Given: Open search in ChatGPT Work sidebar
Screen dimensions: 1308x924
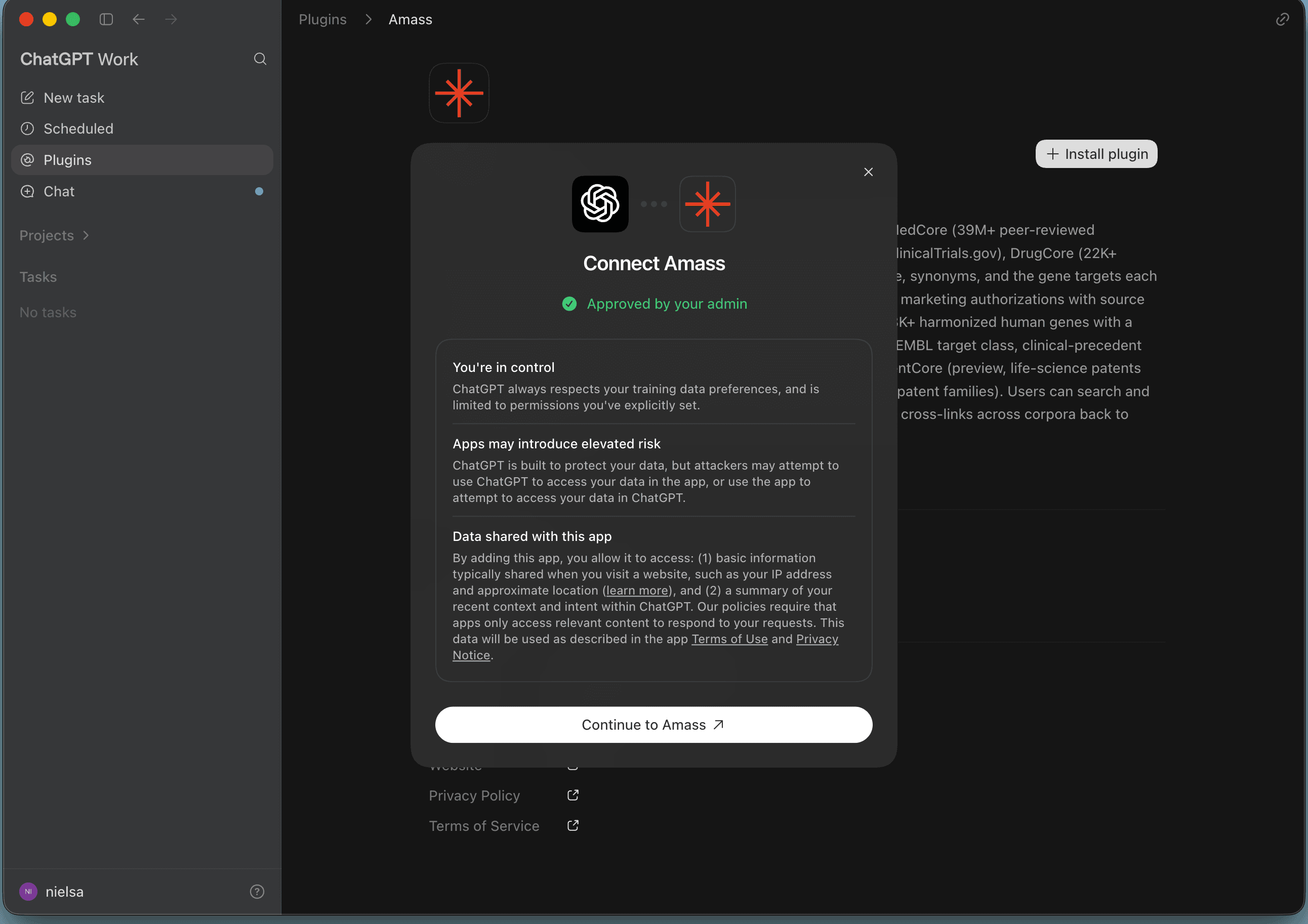Looking at the screenshot, I should (260, 59).
